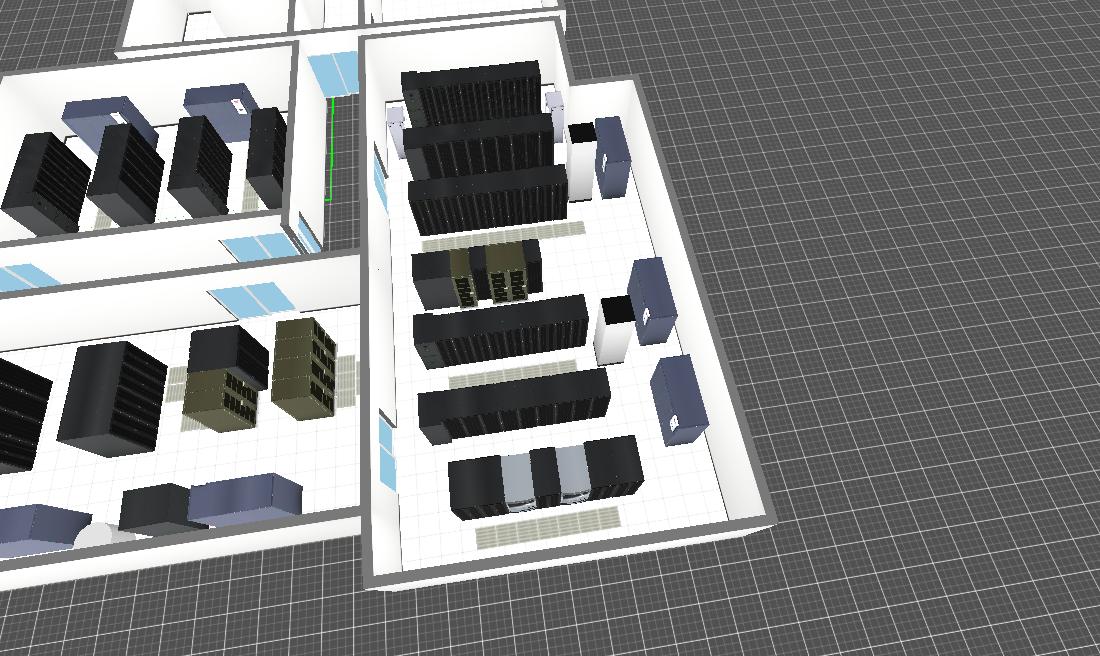Click the vent floor tiles below the bottom rack row
This screenshot has height=656, width=1100.
(547, 527)
